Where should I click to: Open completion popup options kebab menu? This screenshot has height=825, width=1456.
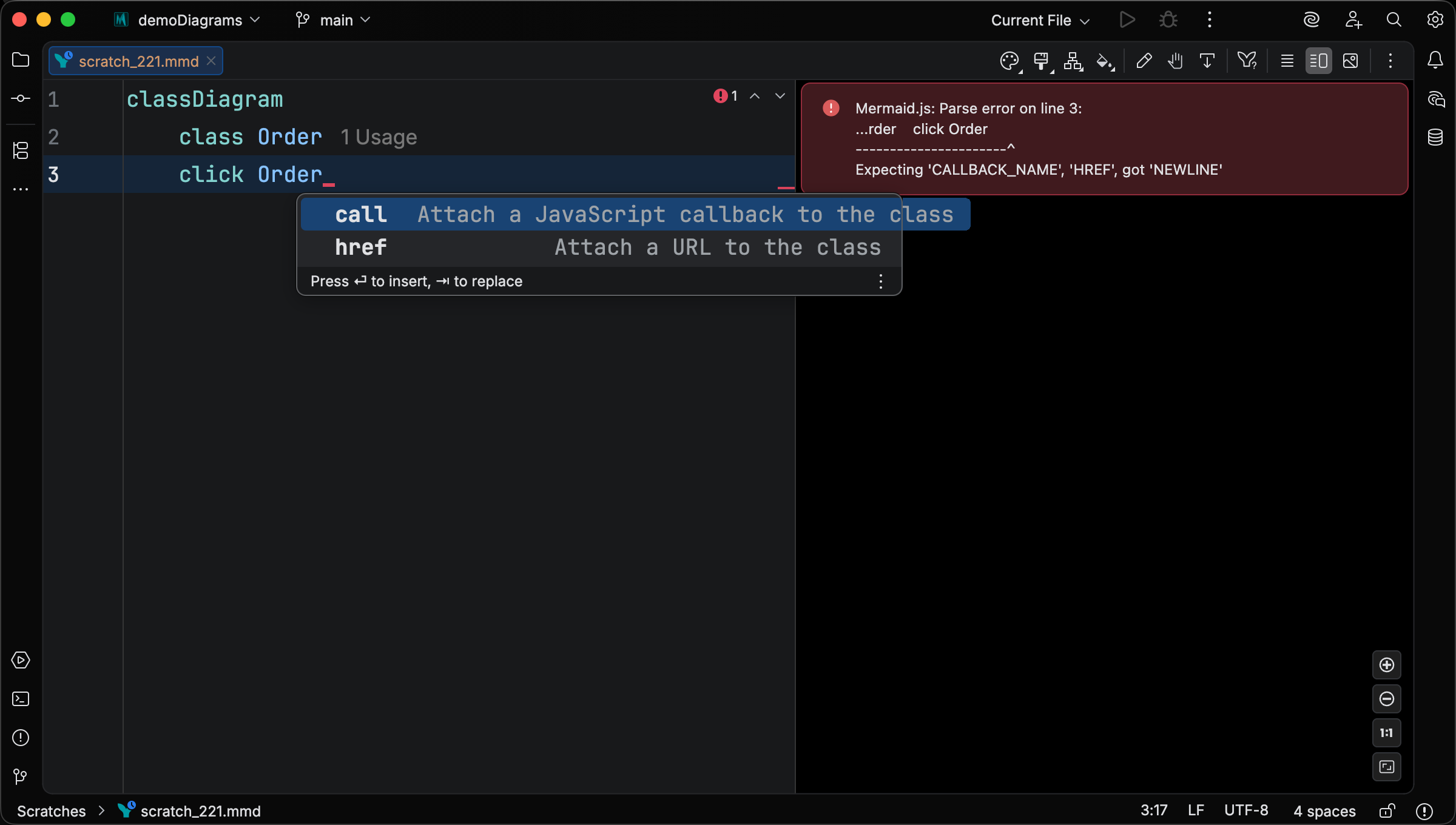tap(881, 281)
